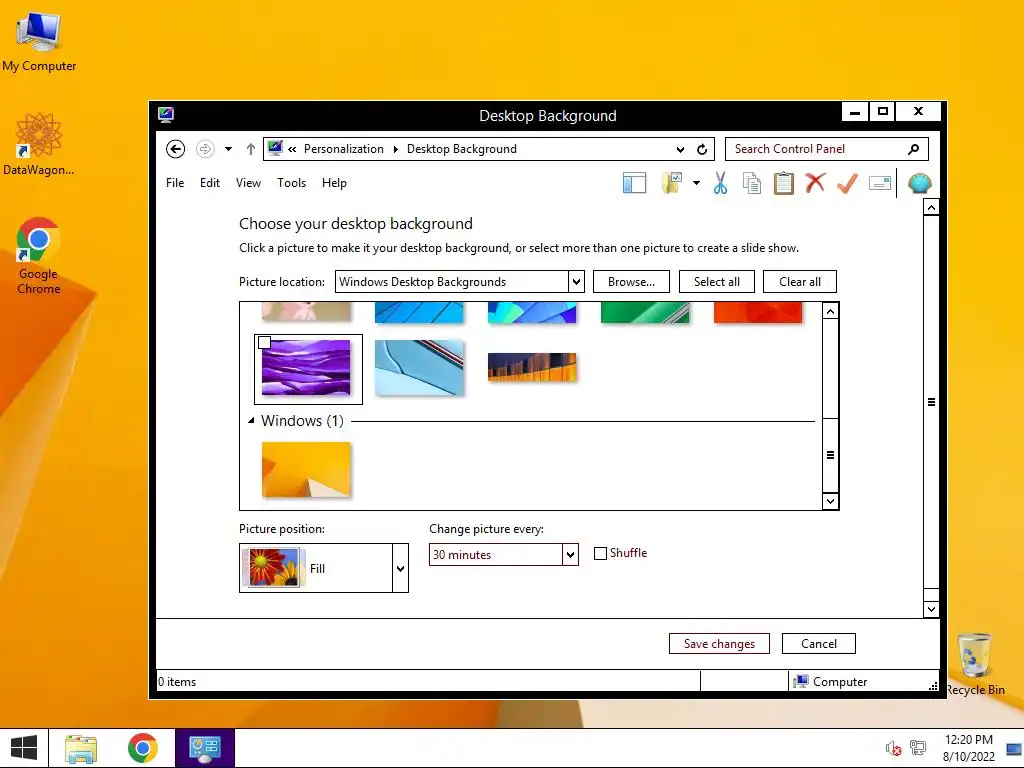Open the Edit menu
The width and height of the screenshot is (1024, 768).
coord(210,183)
